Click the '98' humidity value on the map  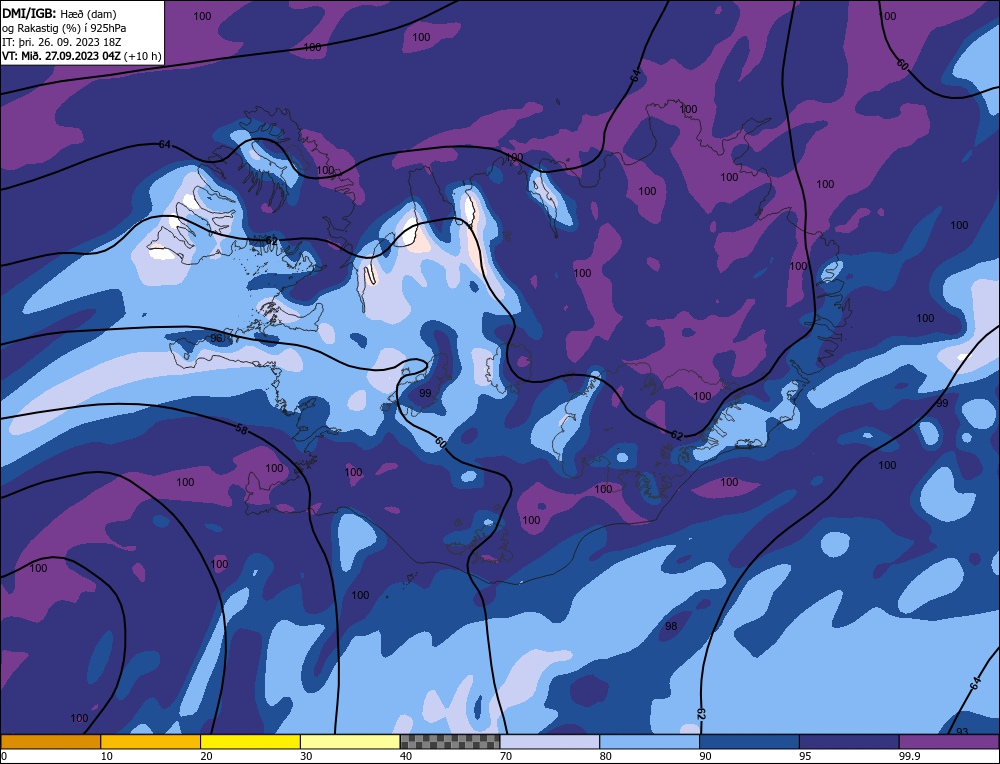671,626
